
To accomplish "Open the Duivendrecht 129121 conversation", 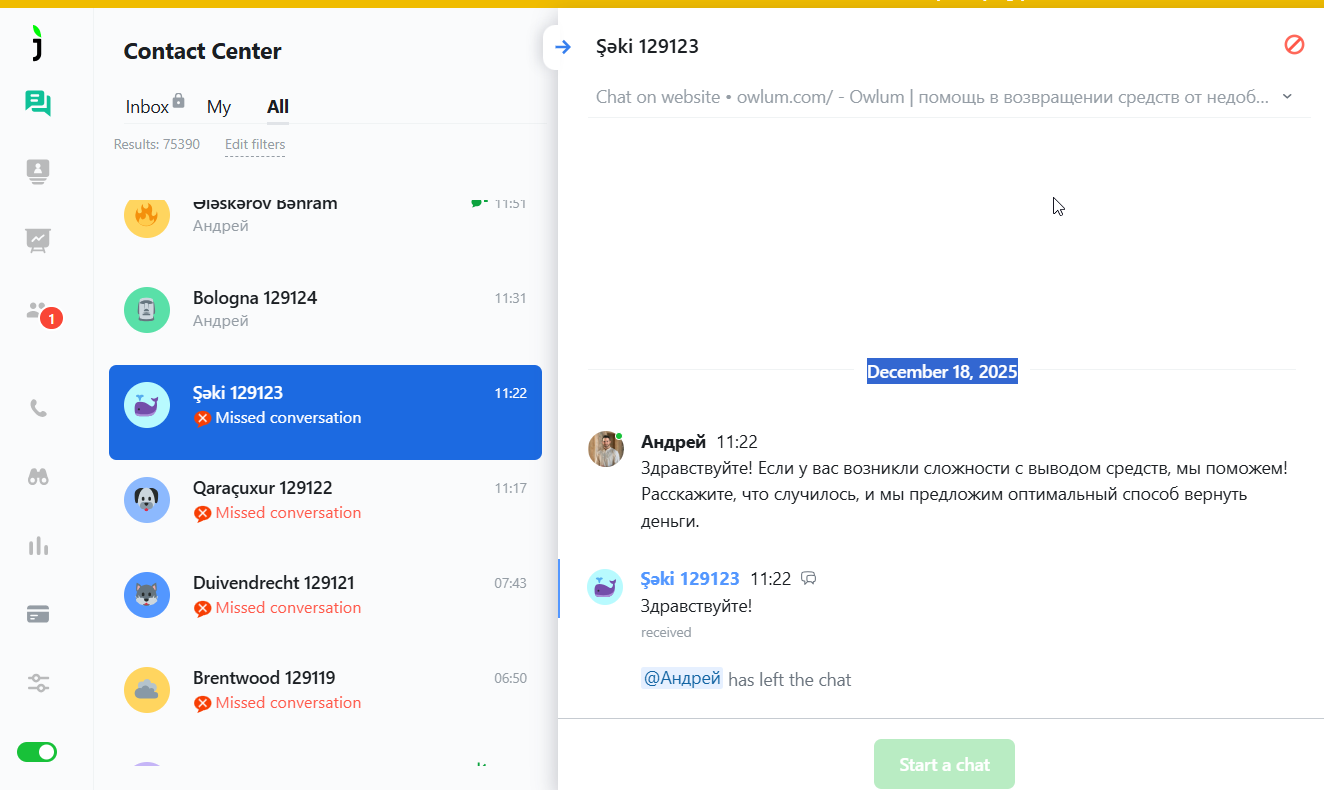I will [273, 583].
